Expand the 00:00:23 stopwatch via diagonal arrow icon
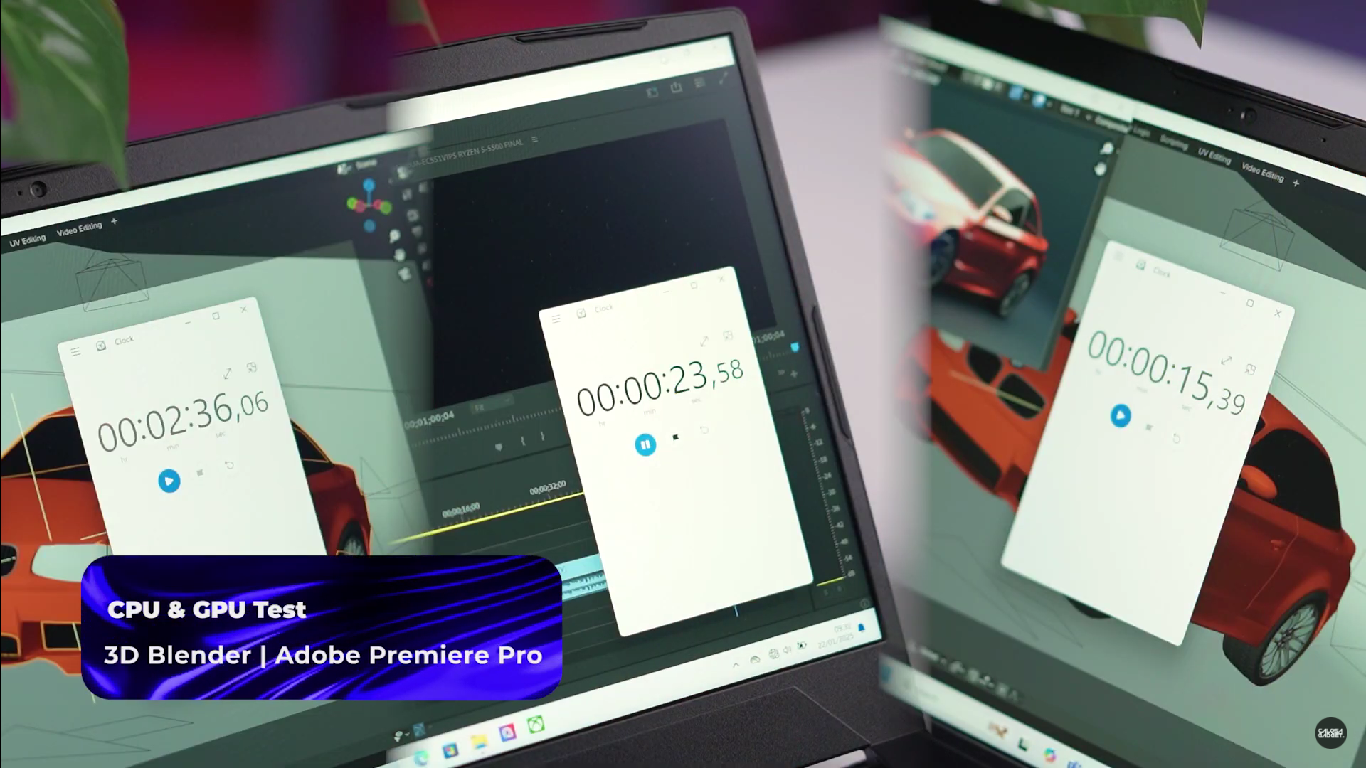Viewport: 1366px width, 768px height. coord(704,342)
